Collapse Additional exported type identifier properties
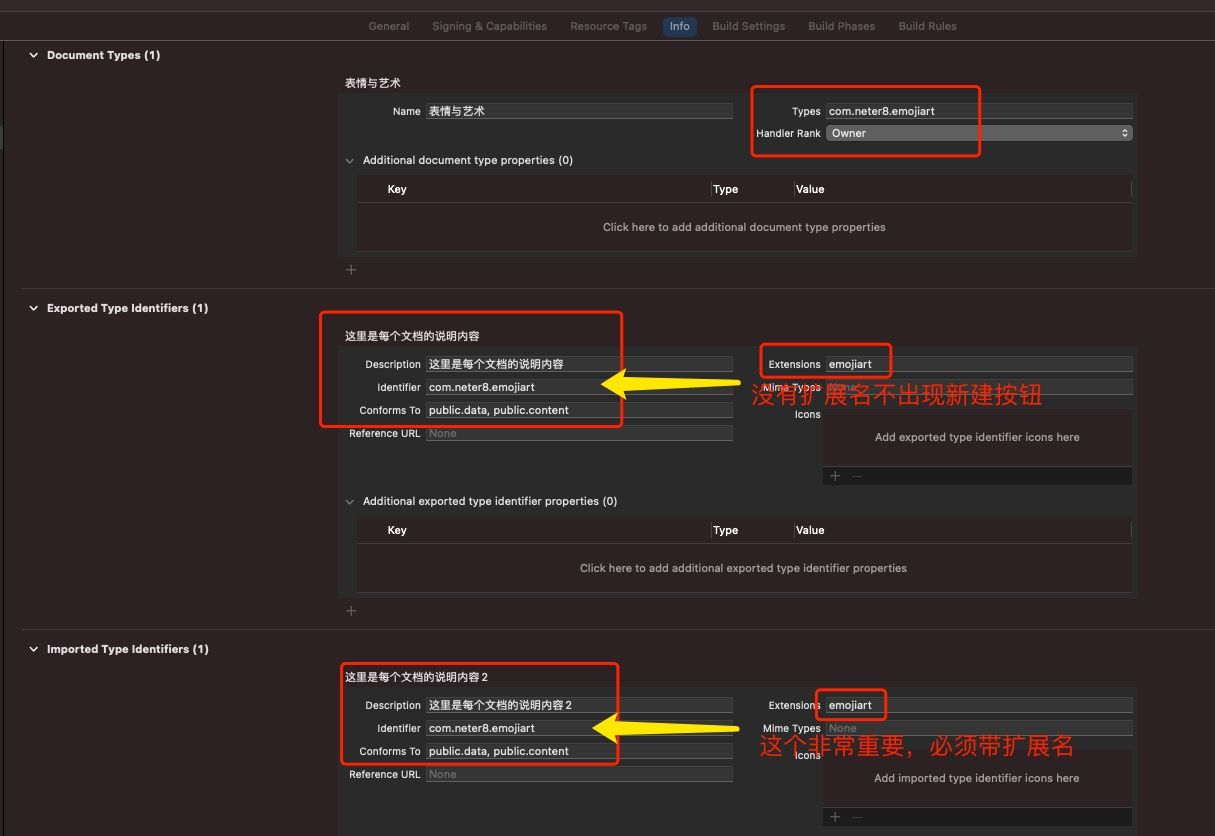Viewport: 1215px width, 836px height. (350, 502)
